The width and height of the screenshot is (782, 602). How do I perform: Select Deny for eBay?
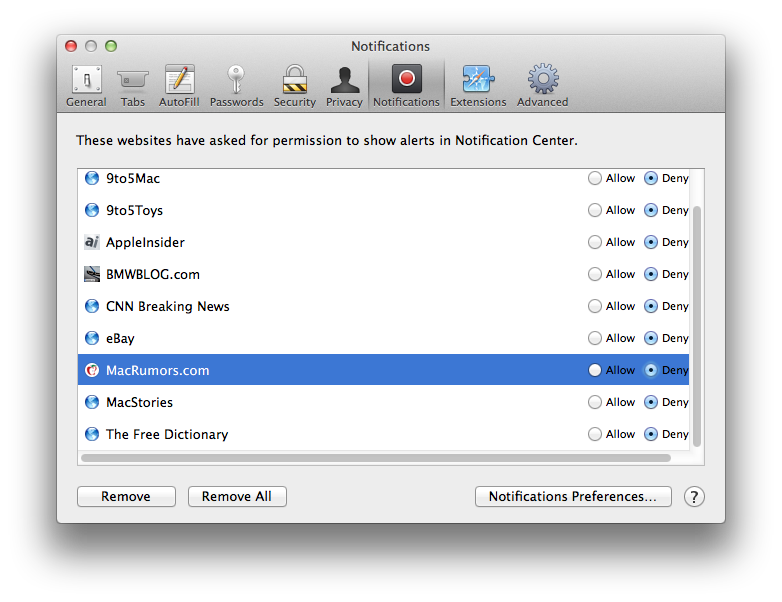[650, 338]
